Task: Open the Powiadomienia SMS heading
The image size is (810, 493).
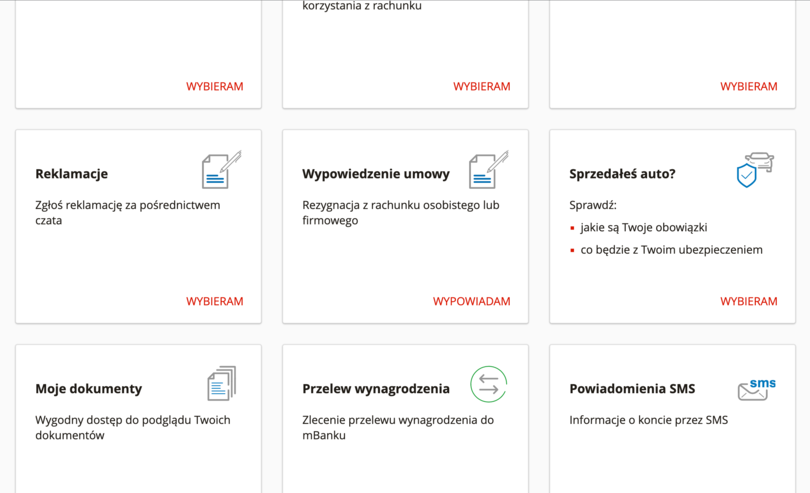Action: (x=632, y=389)
